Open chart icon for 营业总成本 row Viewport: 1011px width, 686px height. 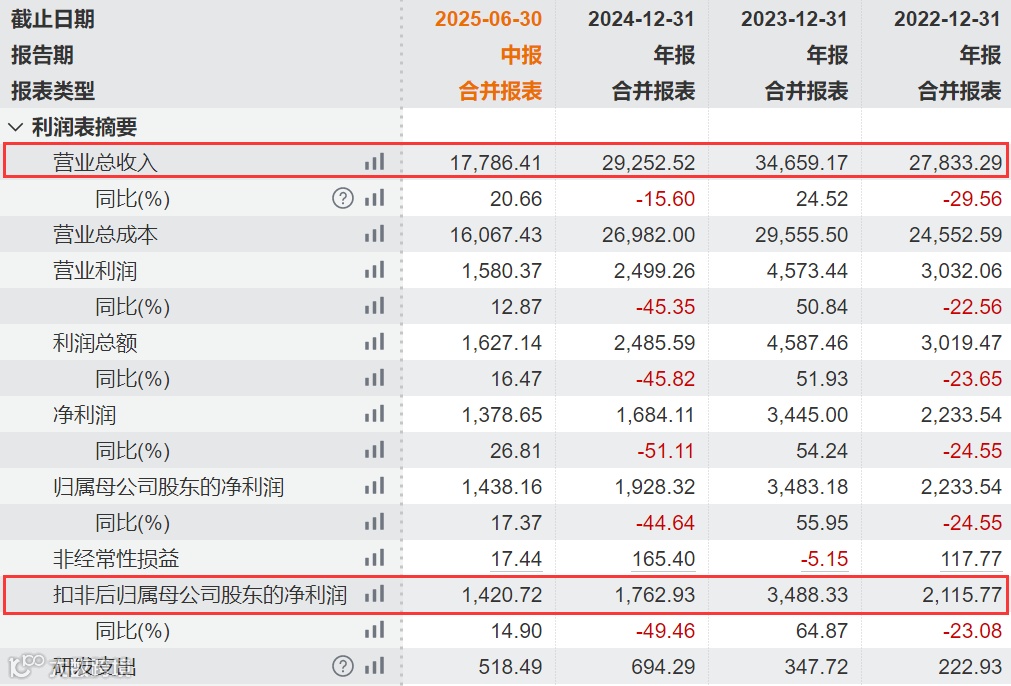(375, 234)
